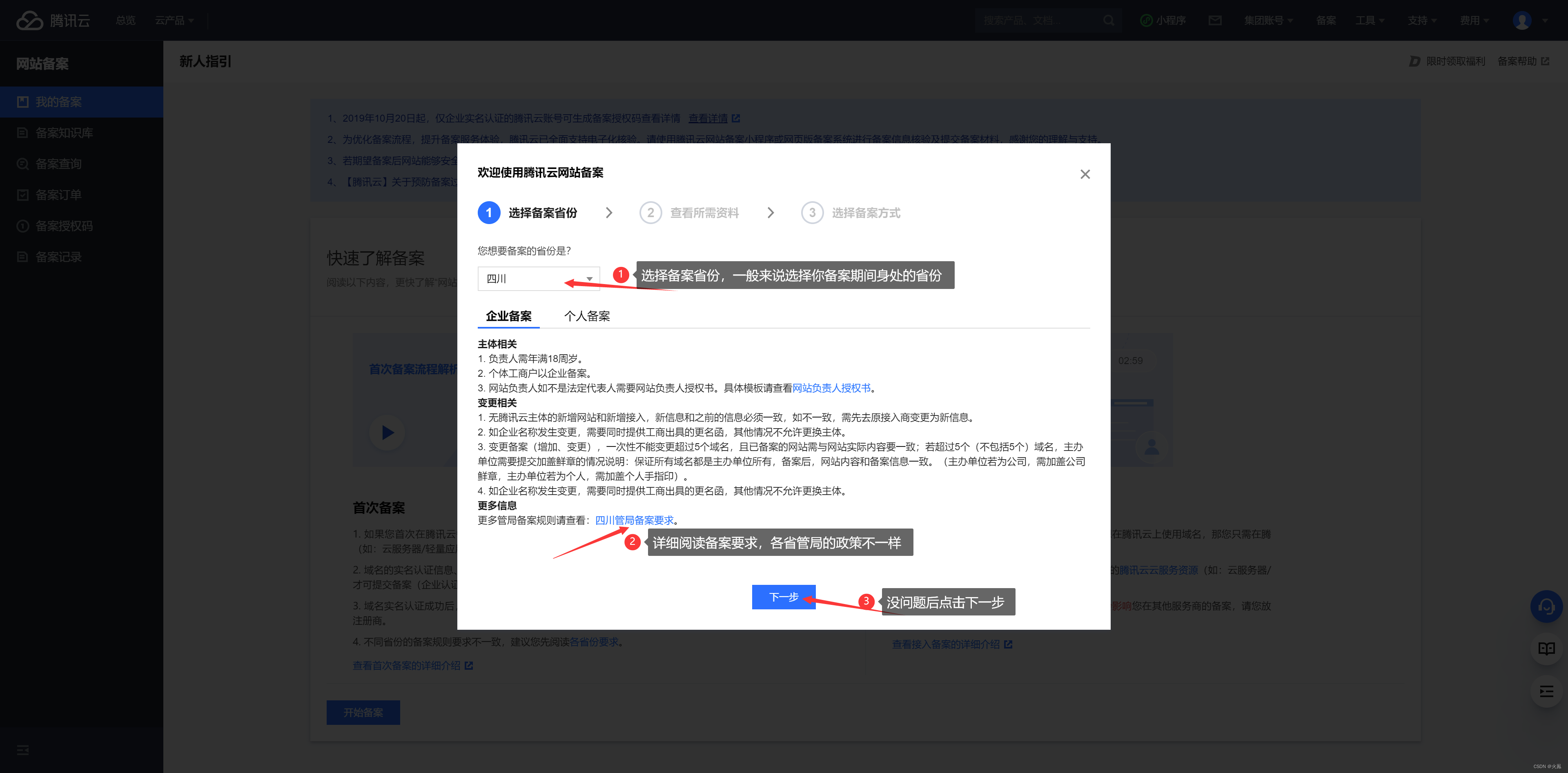The width and height of the screenshot is (1568, 773).
Task: Click the 备案查询 sidebar search icon
Action: 22,164
